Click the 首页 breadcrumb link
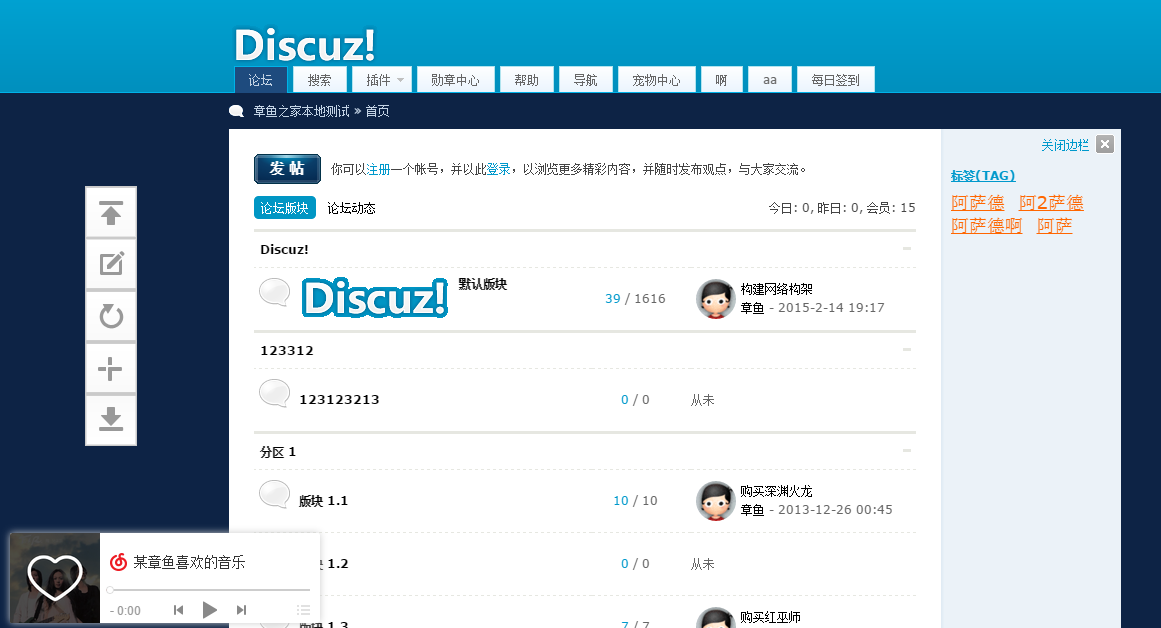This screenshot has height=628, width=1161. click(x=377, y=111)
